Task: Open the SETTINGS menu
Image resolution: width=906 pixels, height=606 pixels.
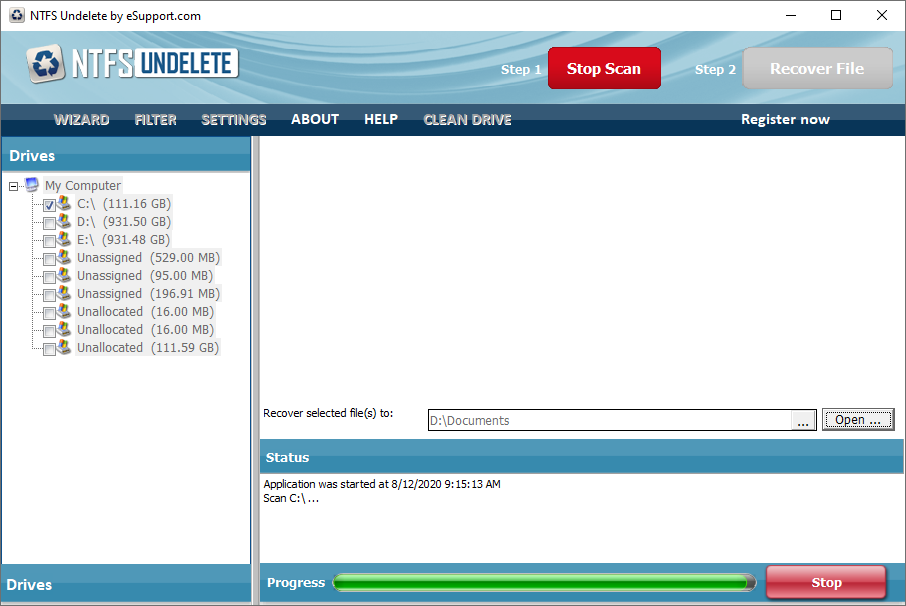Action: (x=233, y=120)
